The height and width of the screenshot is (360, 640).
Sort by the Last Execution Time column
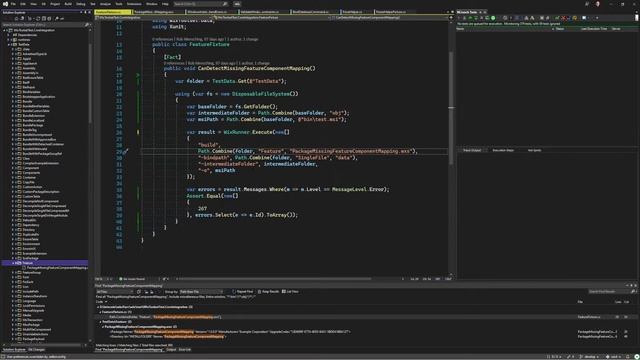594,29
